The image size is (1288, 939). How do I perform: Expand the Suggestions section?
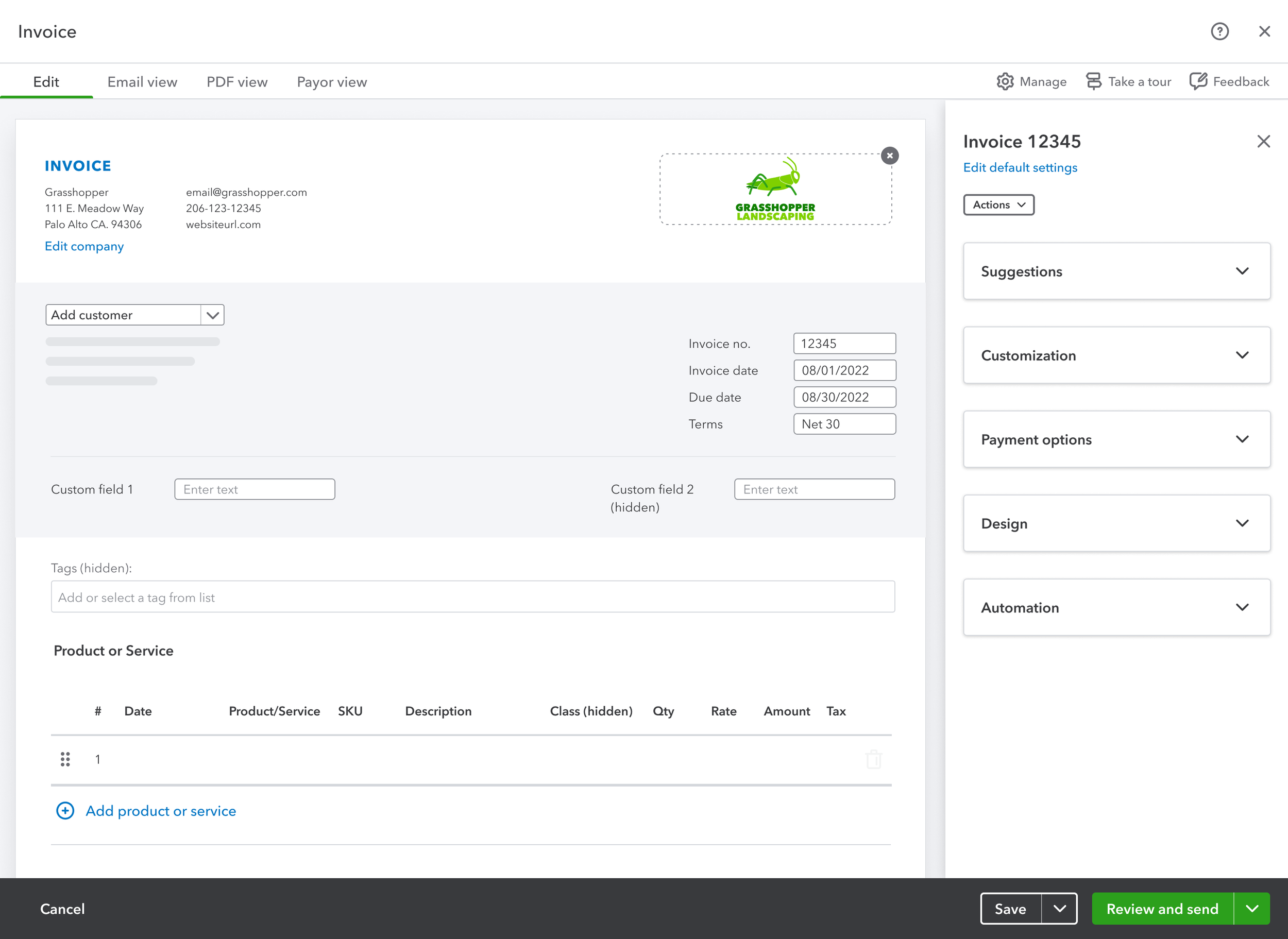click(1242, 271)
